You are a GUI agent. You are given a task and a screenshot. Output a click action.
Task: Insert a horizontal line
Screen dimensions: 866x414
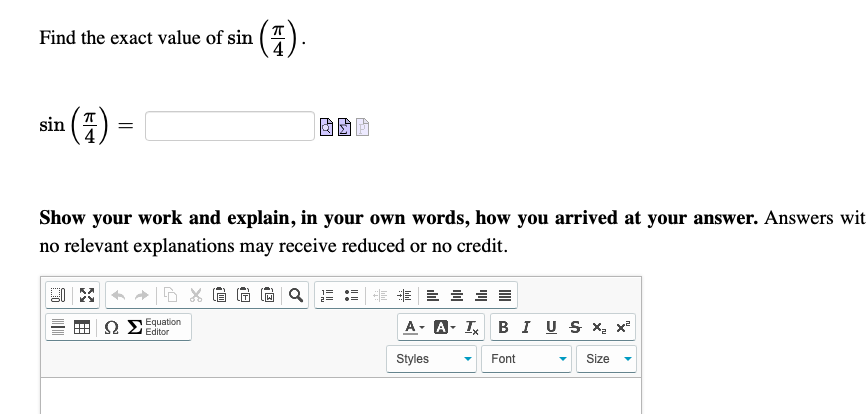coord(58,327)
